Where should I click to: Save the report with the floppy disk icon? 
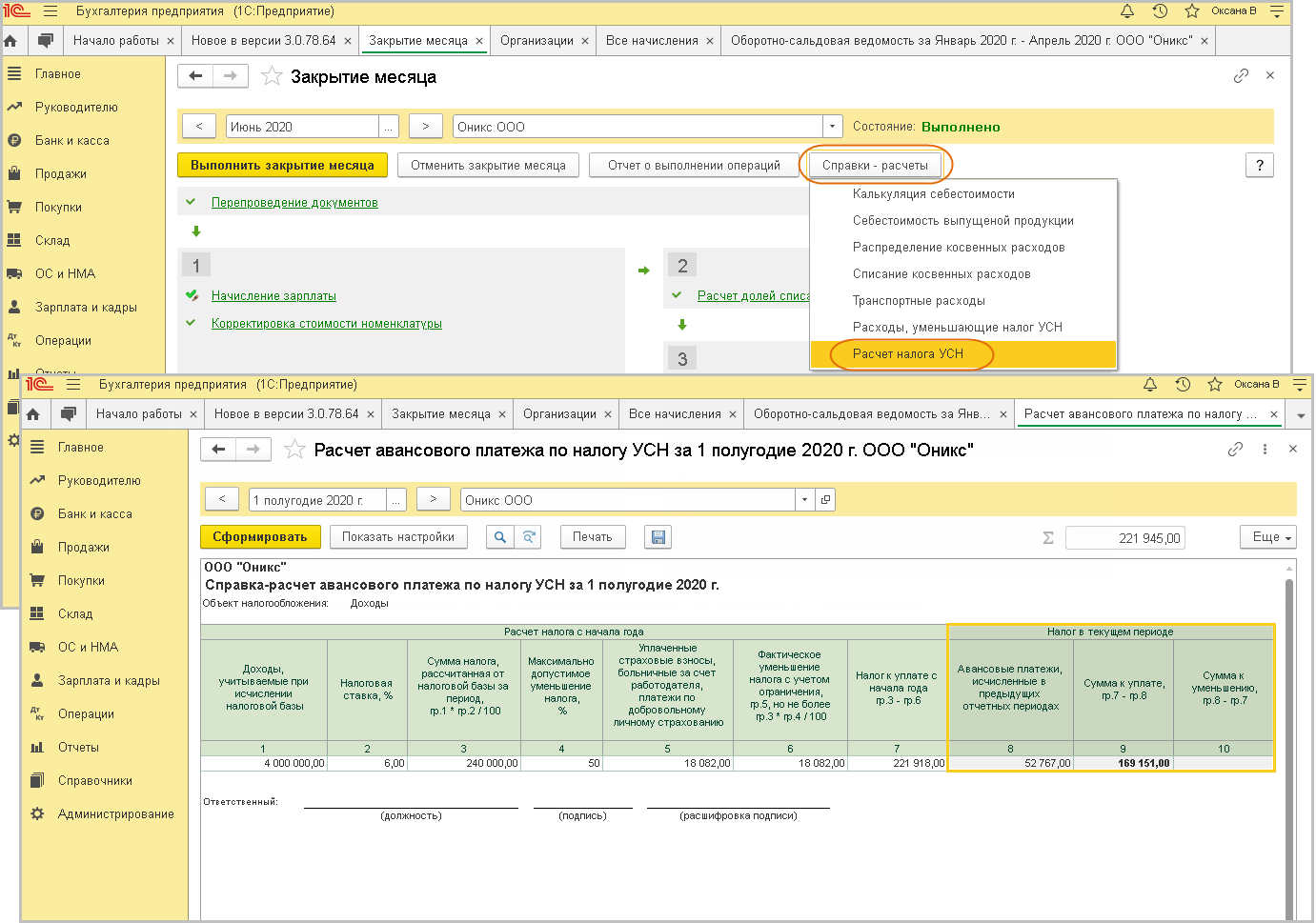658,537
